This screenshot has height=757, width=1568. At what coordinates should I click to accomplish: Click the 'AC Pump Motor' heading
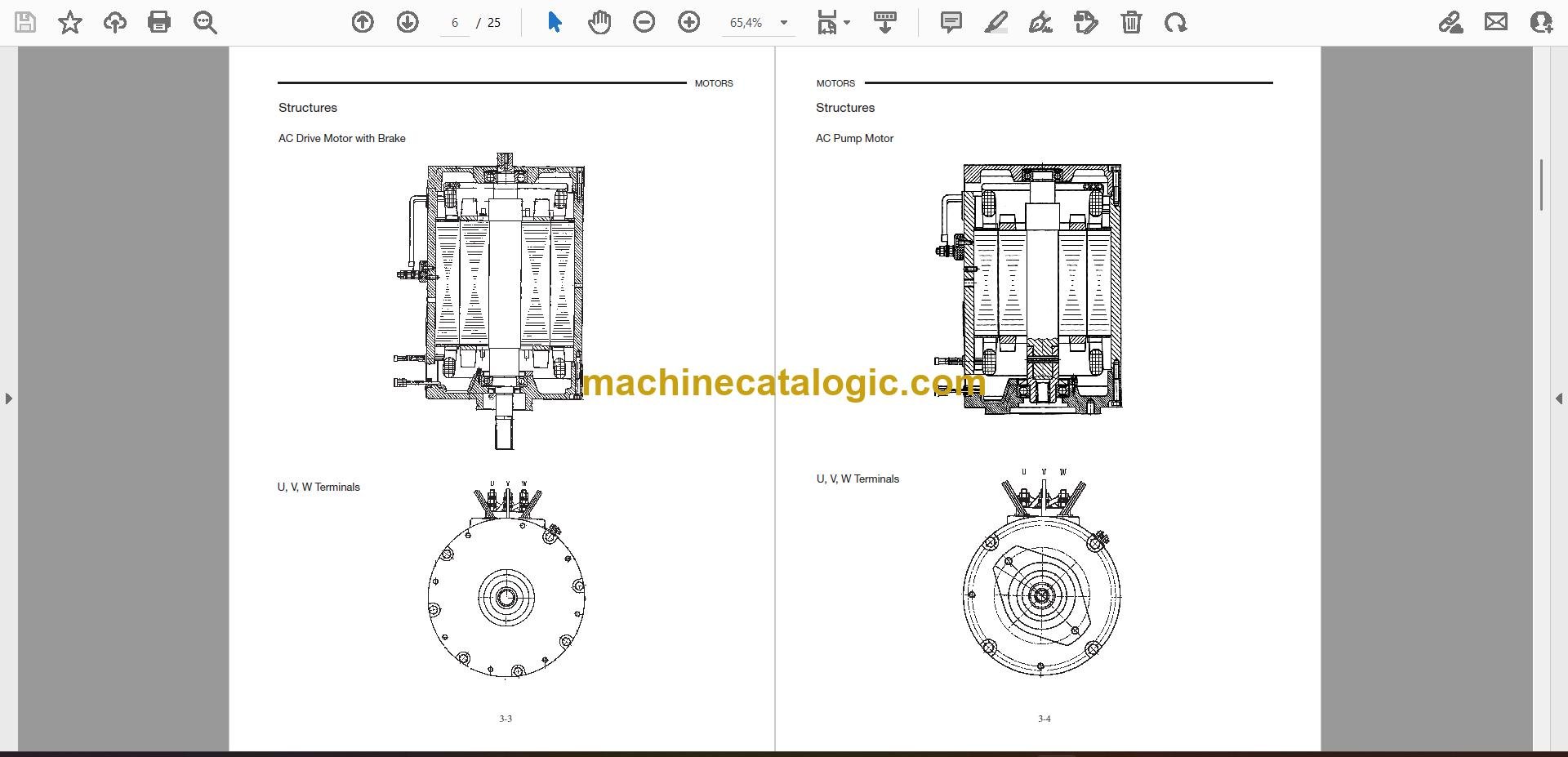click(854, 139)
